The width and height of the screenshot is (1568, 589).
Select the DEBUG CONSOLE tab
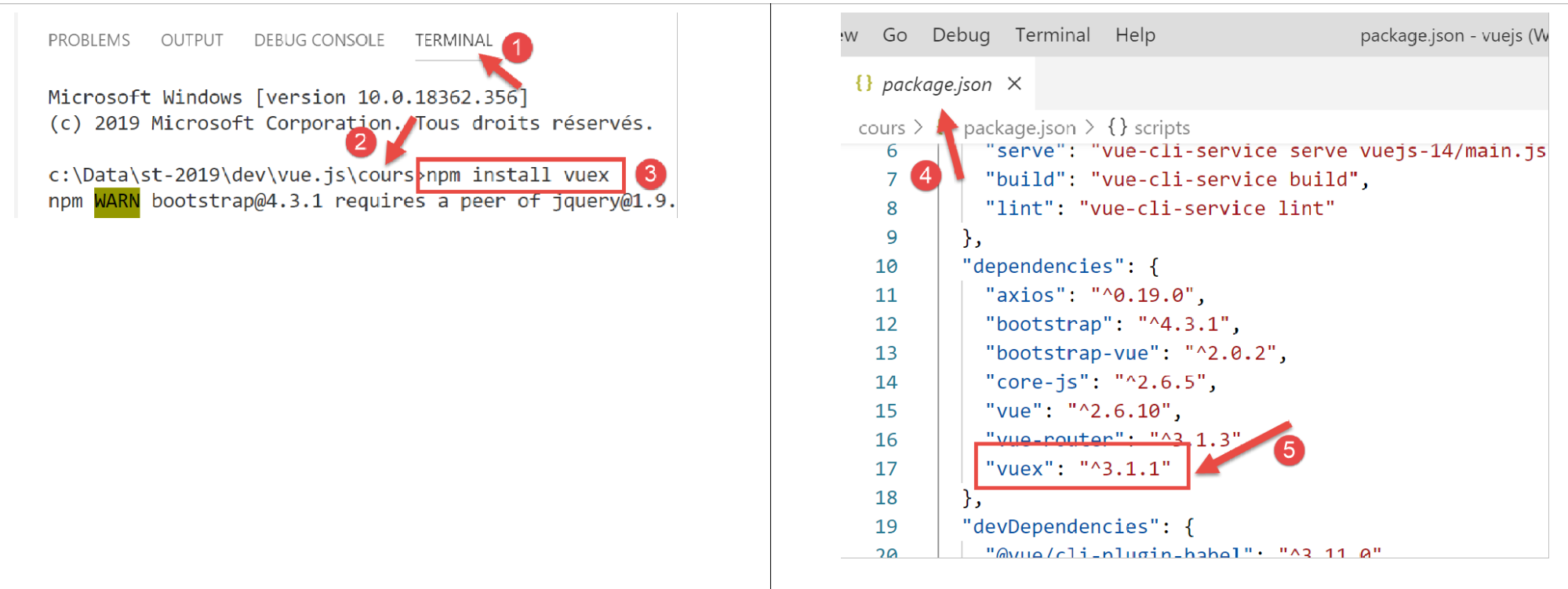pyautogui.click(x=318, y=40)
